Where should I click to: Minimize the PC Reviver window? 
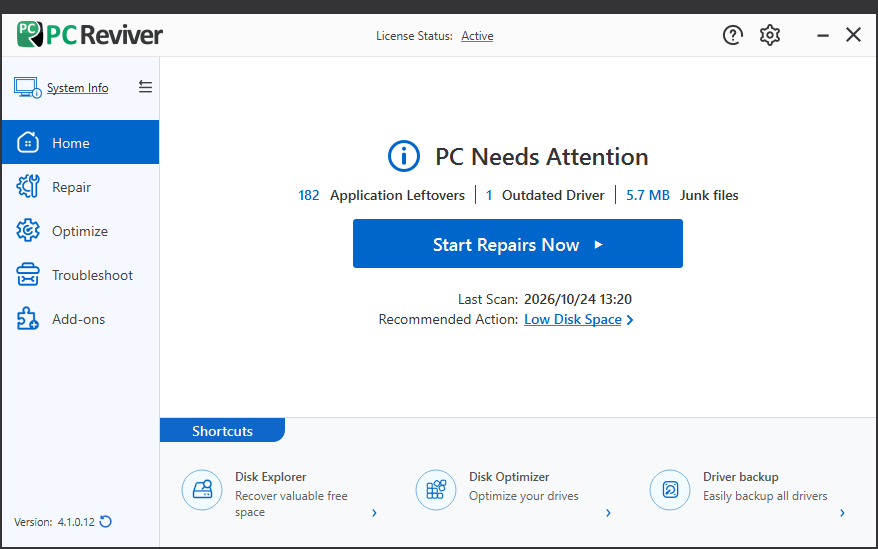[x=823, y=35]
